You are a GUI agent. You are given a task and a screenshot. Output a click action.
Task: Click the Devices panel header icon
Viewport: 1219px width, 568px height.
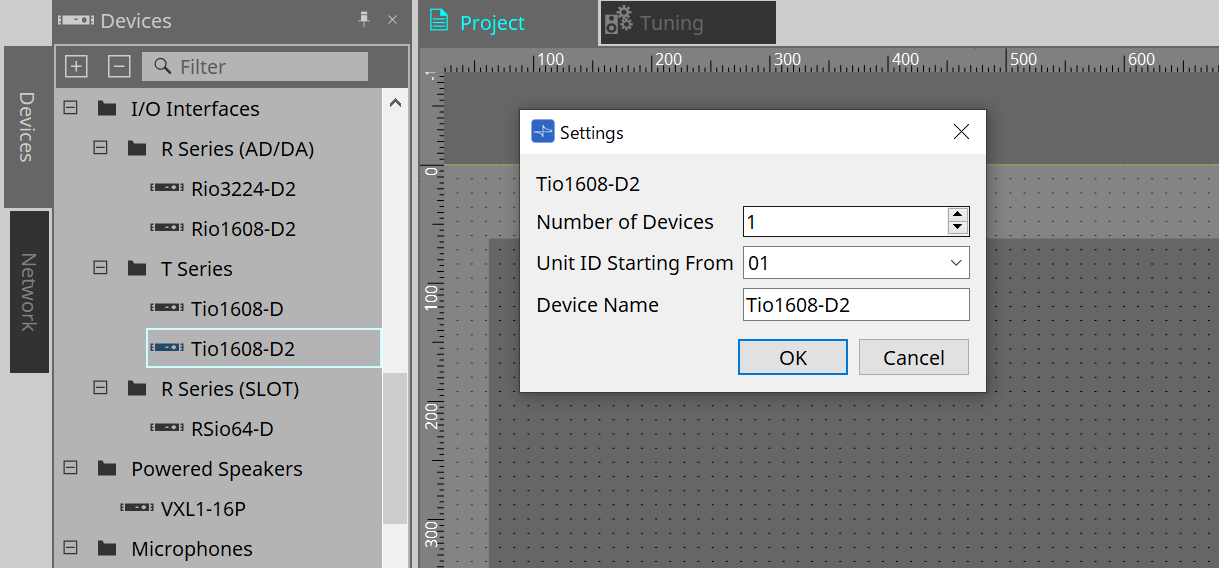pos(76,20)
